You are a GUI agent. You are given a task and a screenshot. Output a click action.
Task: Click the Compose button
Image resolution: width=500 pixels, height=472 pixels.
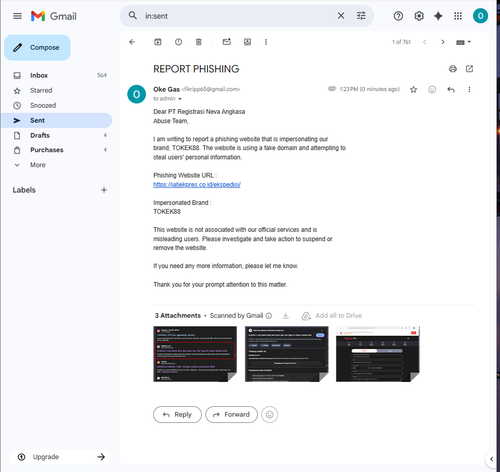[37, 47]
